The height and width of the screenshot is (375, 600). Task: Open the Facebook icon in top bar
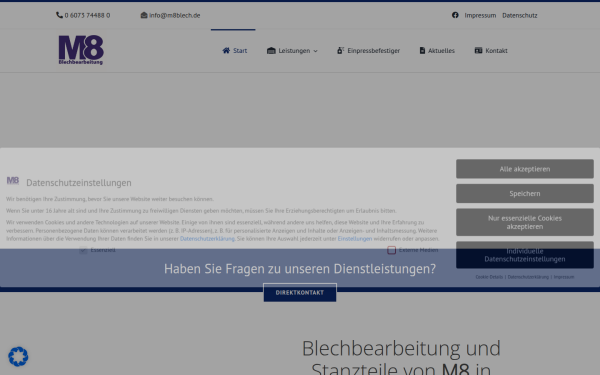(x=455, y=15)
